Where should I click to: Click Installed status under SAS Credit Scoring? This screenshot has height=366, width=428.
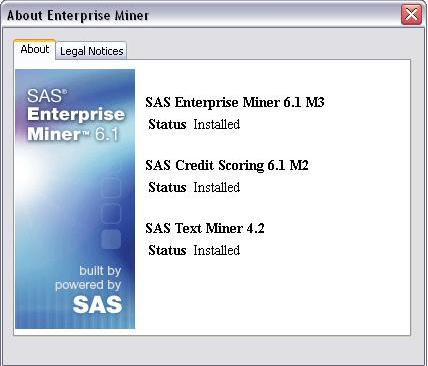pos(217,187)
